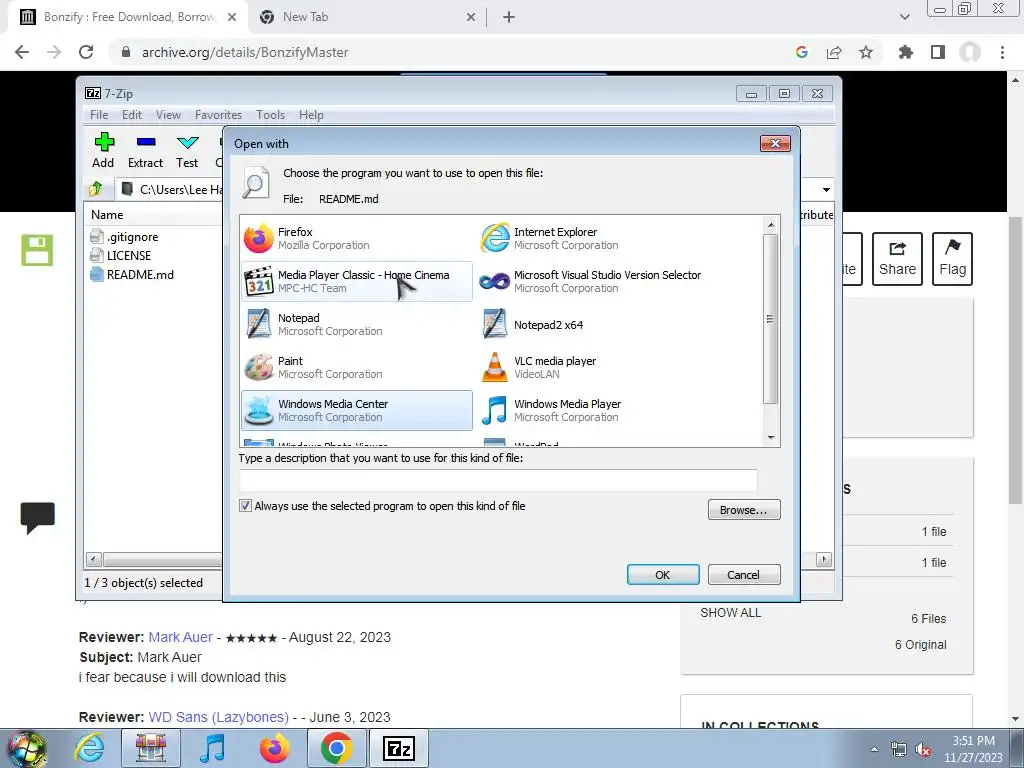This screenshot has height=768, width=1024.
Task: Click the muted volume tray icon
Action: (x=923, y=750)
